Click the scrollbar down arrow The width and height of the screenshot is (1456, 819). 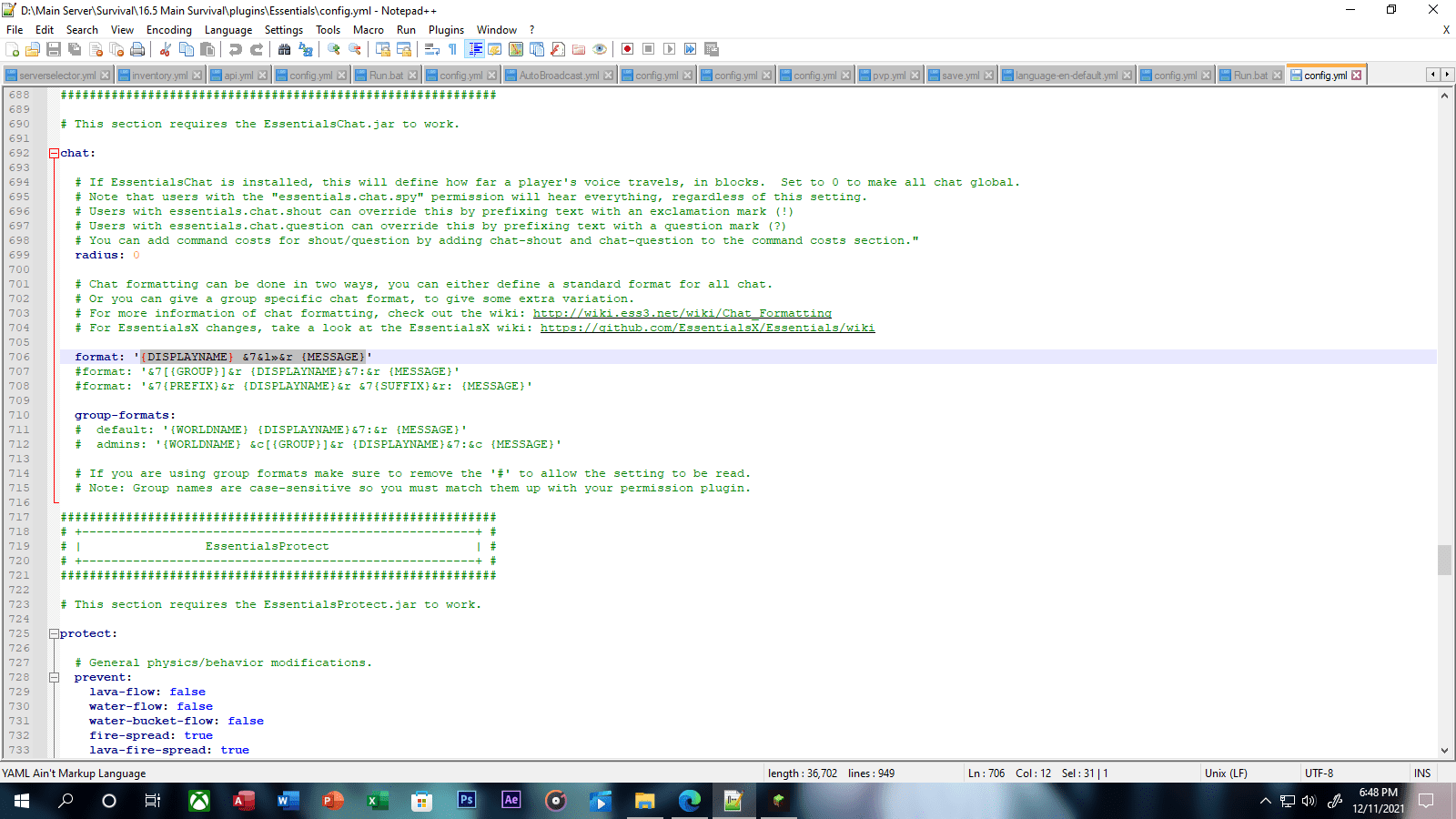[x=1444, y=751]
